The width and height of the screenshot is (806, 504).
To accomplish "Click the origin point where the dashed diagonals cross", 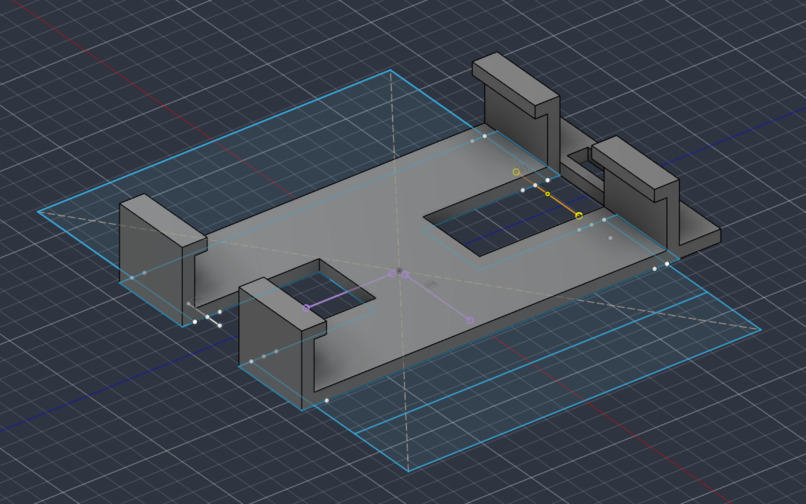I will click(x=399, y=271).
